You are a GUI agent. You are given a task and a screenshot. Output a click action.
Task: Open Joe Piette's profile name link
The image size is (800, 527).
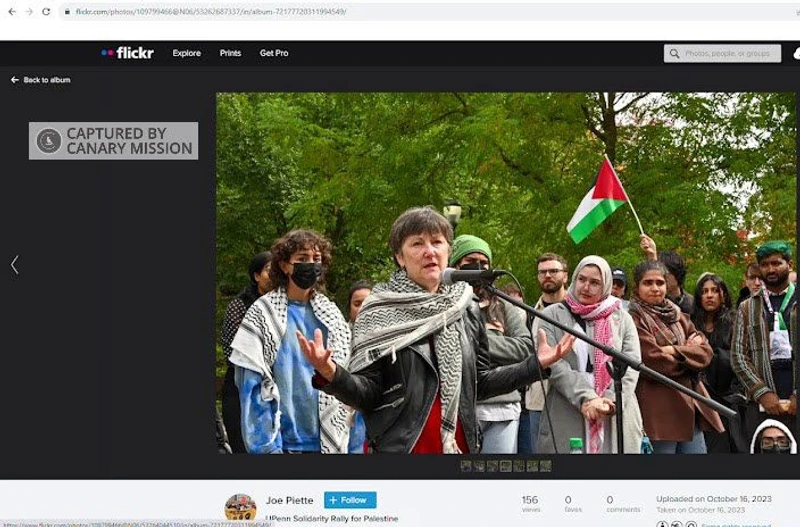pos(289,500)
